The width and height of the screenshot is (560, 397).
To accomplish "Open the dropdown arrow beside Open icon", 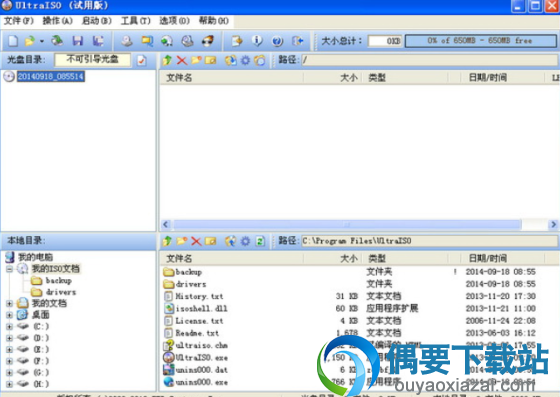I will 42,41.
